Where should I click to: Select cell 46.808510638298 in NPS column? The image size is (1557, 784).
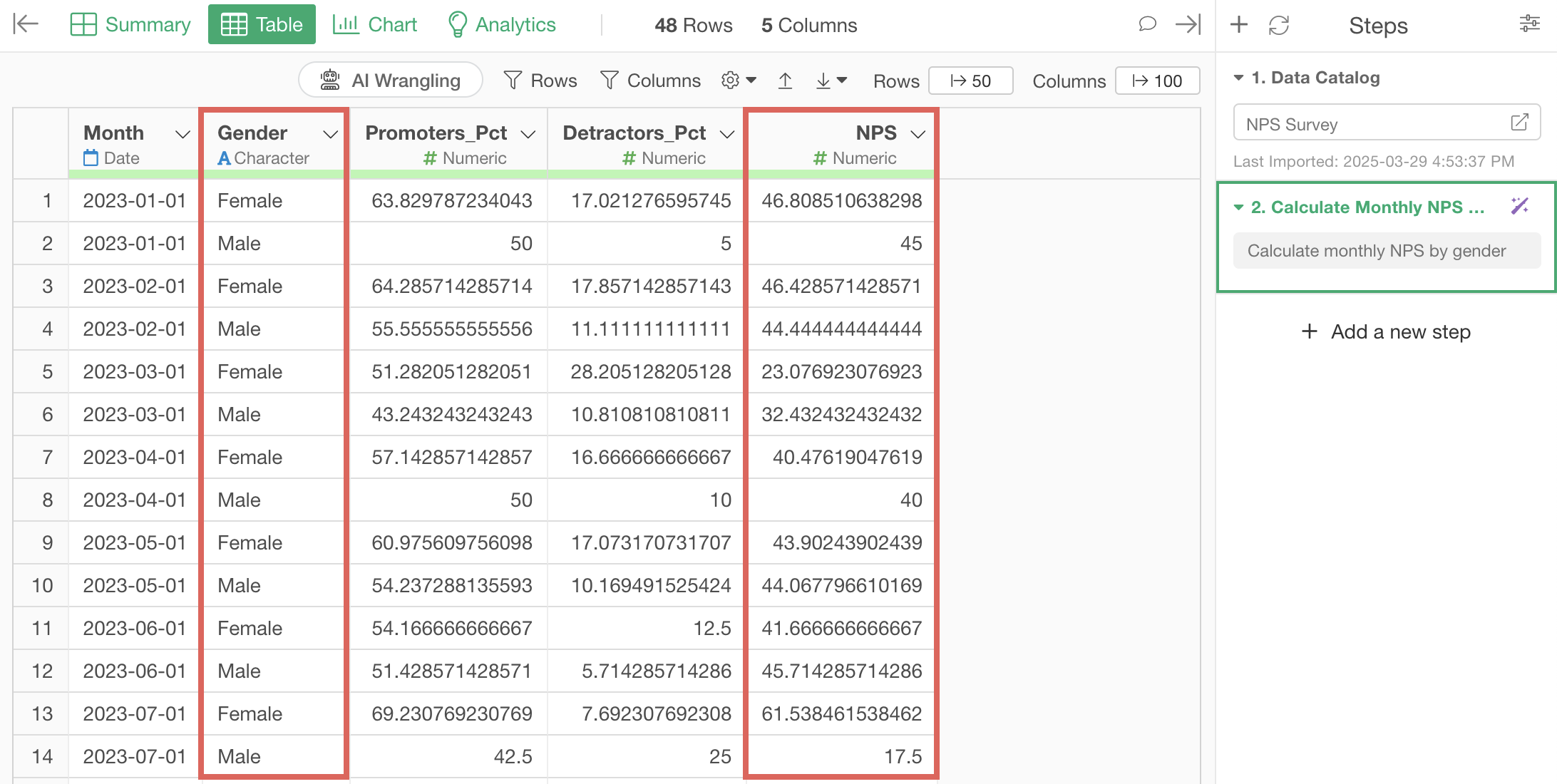tap(841, 201)
